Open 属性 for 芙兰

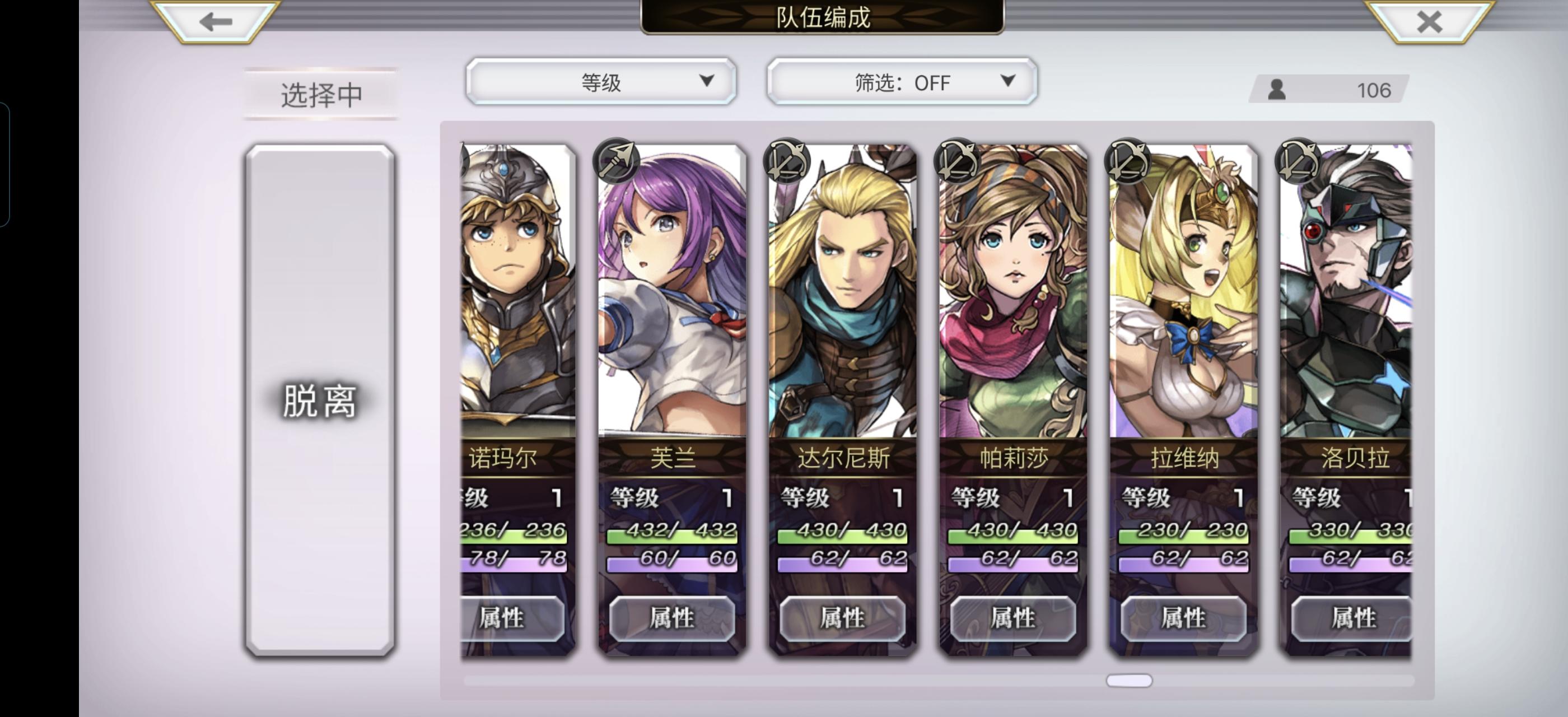coord(672,618)
